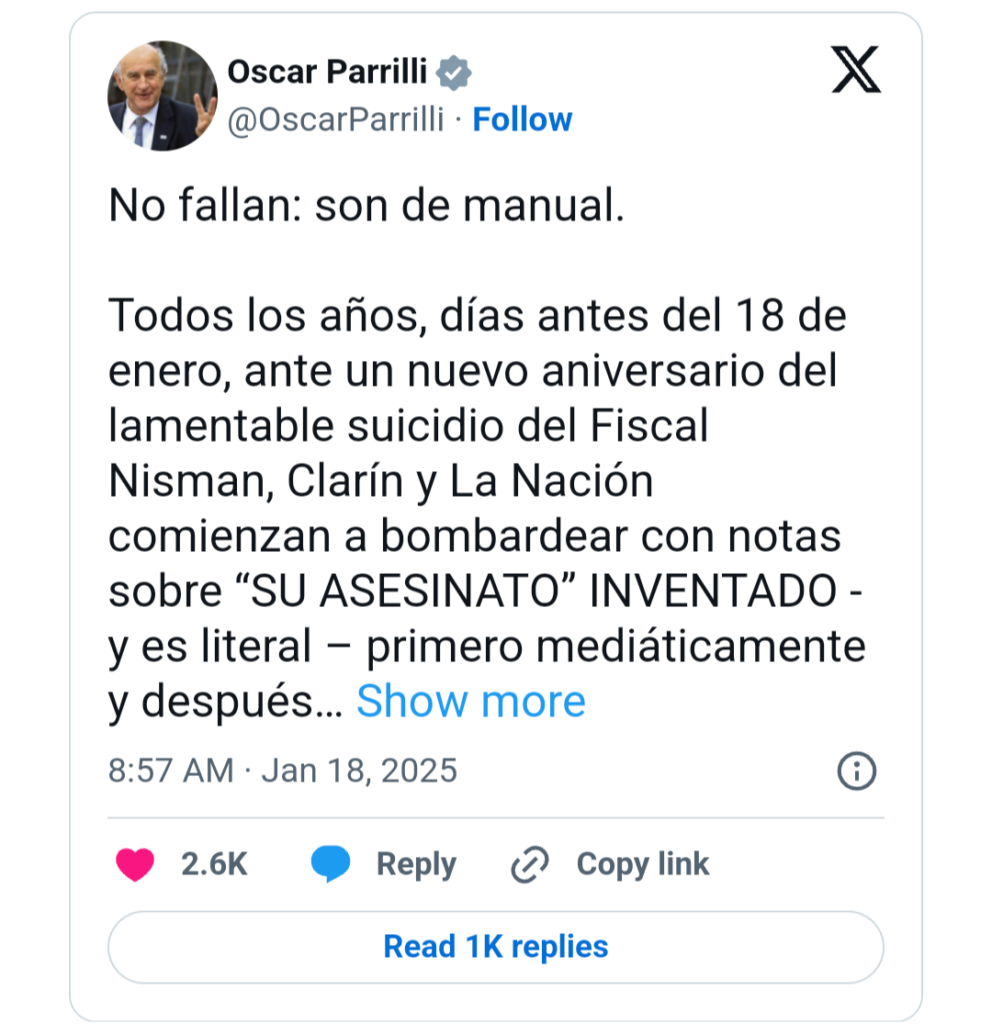Follow the @OscarParrilli account
Screen dimensions: 992x1024
(522, 120)
